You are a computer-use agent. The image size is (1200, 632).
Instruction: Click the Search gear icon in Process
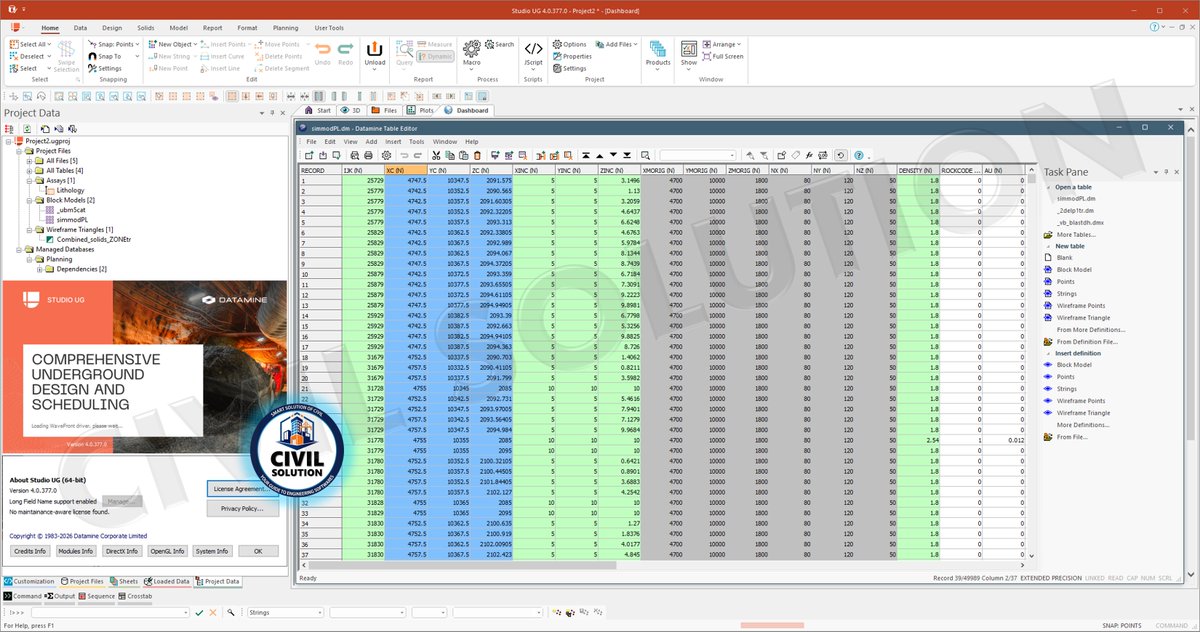(x=489, y=44)
